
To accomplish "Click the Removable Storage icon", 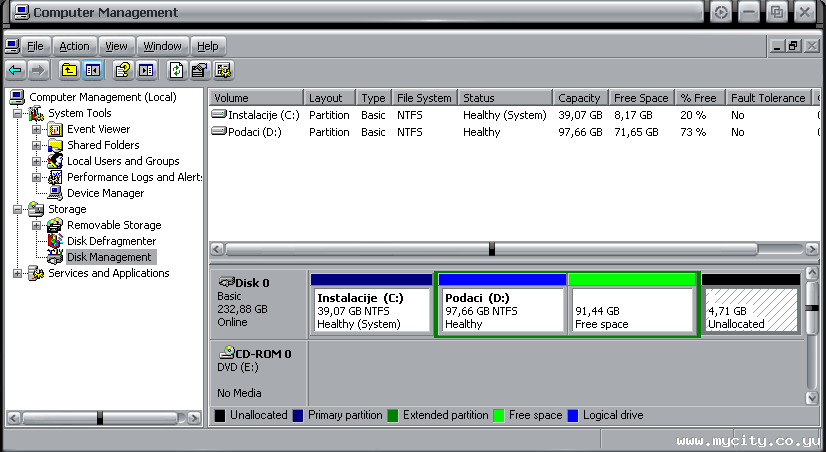I will tap(55, 225).
